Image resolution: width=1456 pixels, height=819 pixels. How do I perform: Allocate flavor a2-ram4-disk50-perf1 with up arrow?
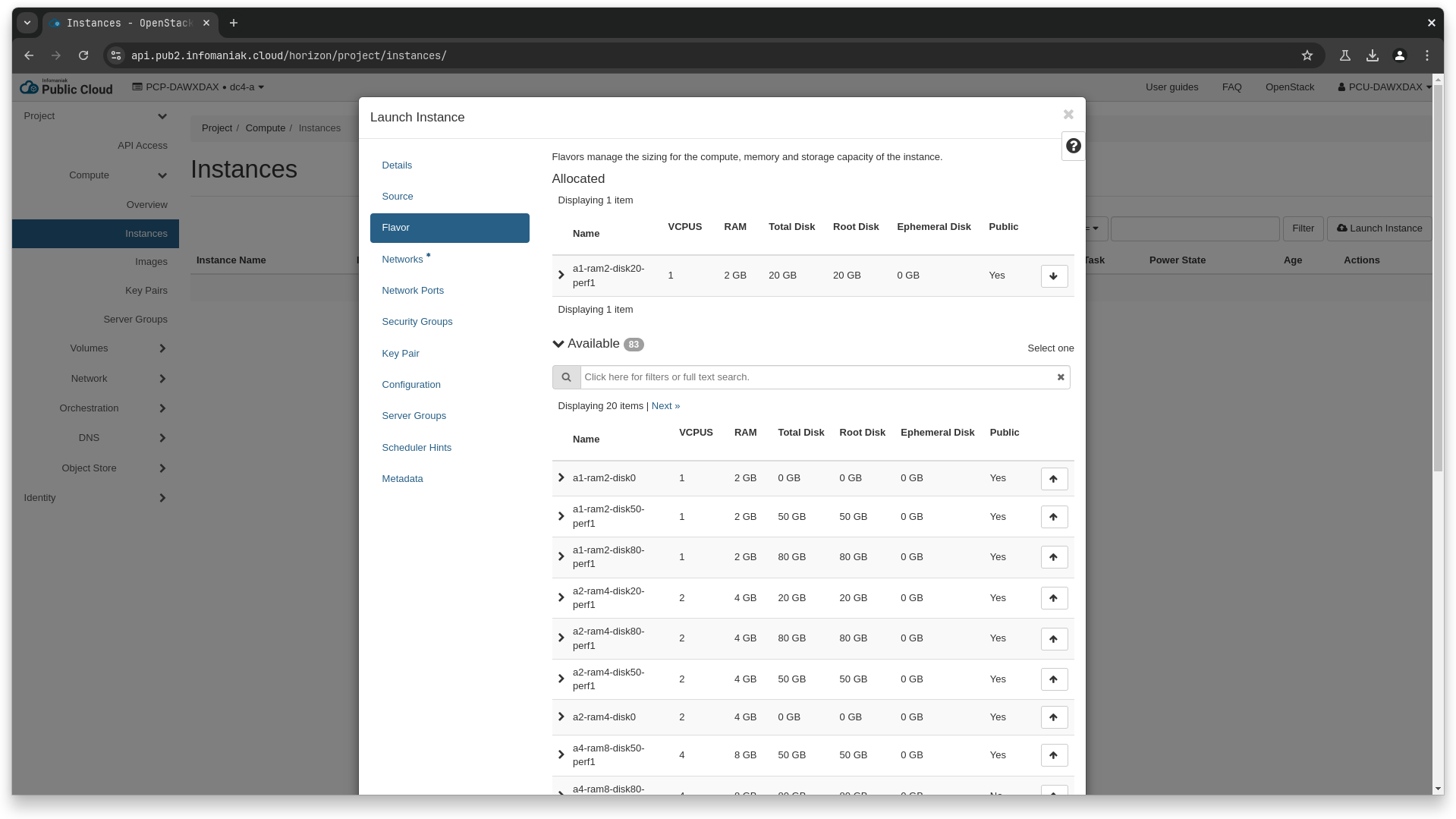(1054, 679)
